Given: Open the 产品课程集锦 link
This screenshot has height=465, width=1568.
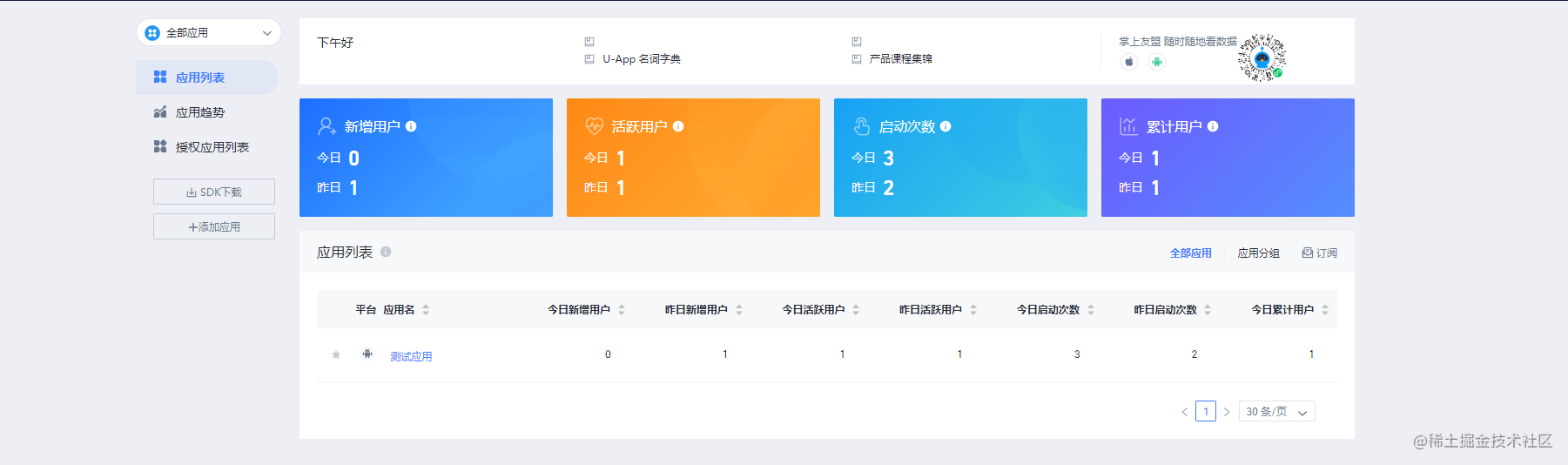Looking at the screenshot, I should 901,59.
